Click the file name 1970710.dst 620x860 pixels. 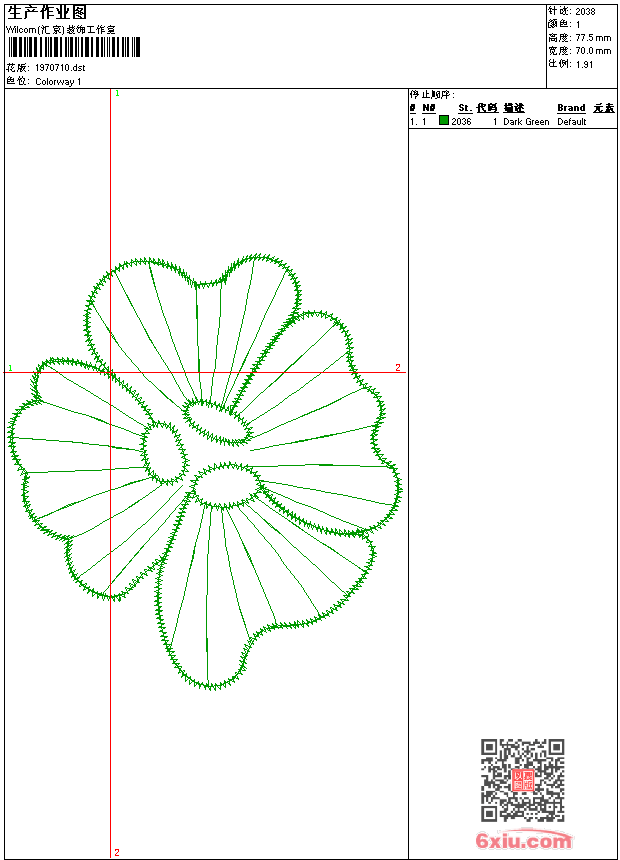pos(60,67)
